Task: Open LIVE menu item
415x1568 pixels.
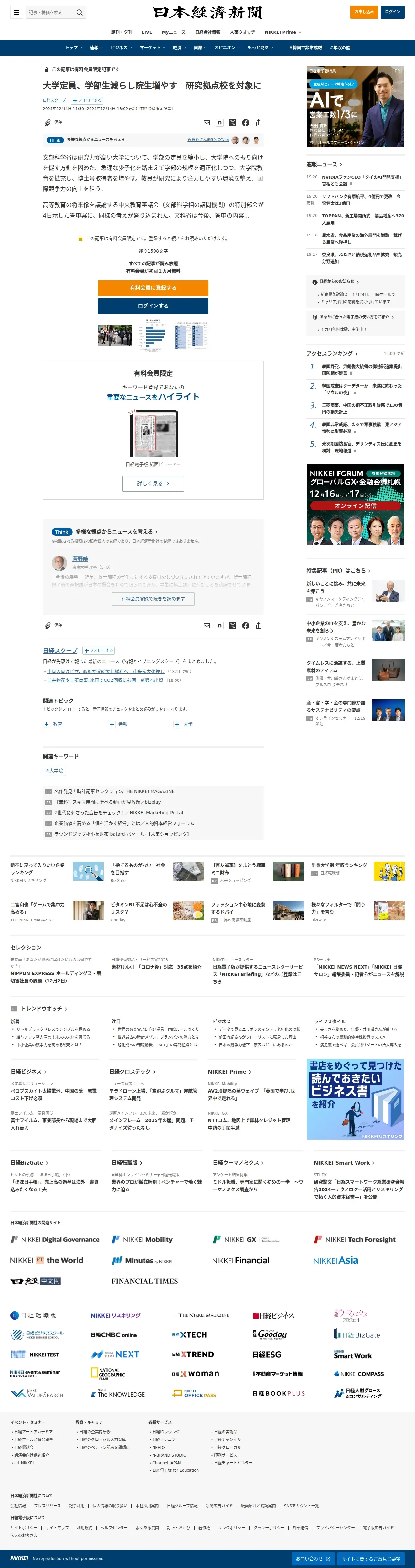Action: 147,32
